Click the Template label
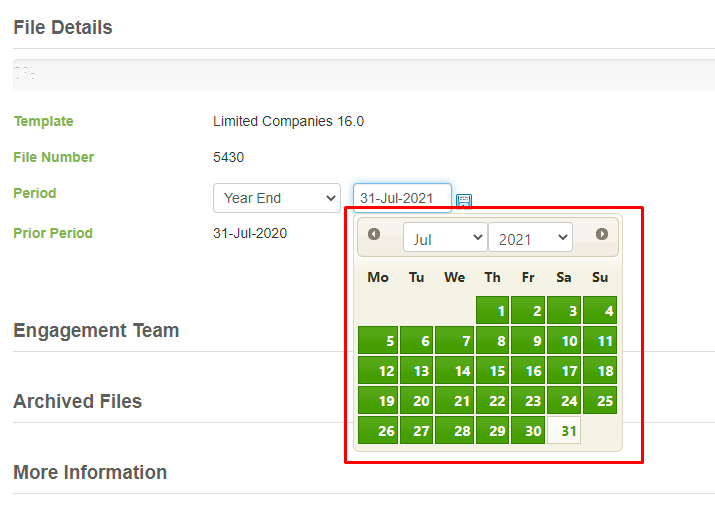Image resolution: width=715 pixels, height=530 pixels. click(43, 121)
